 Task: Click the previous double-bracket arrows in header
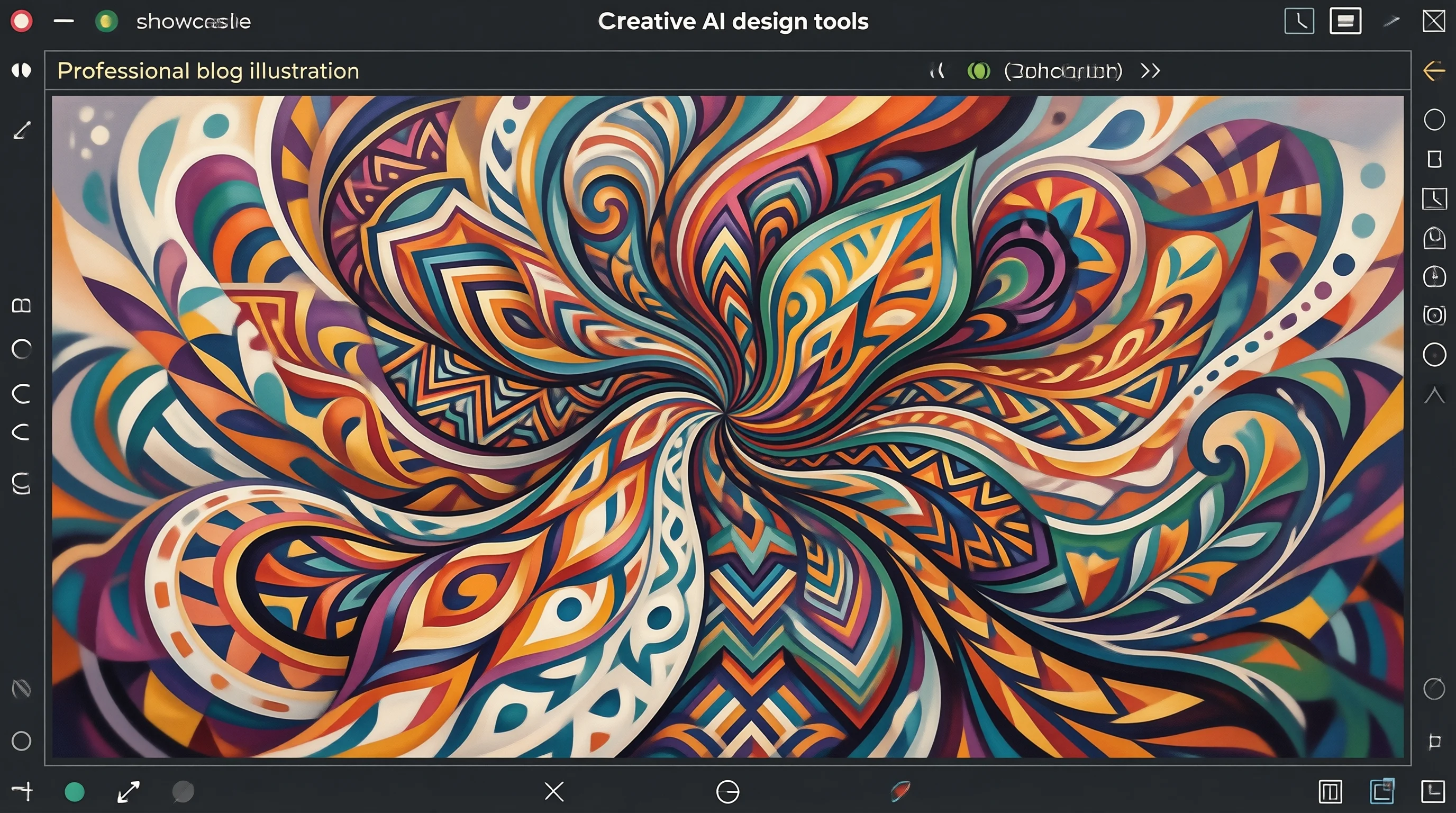[937, 71]
